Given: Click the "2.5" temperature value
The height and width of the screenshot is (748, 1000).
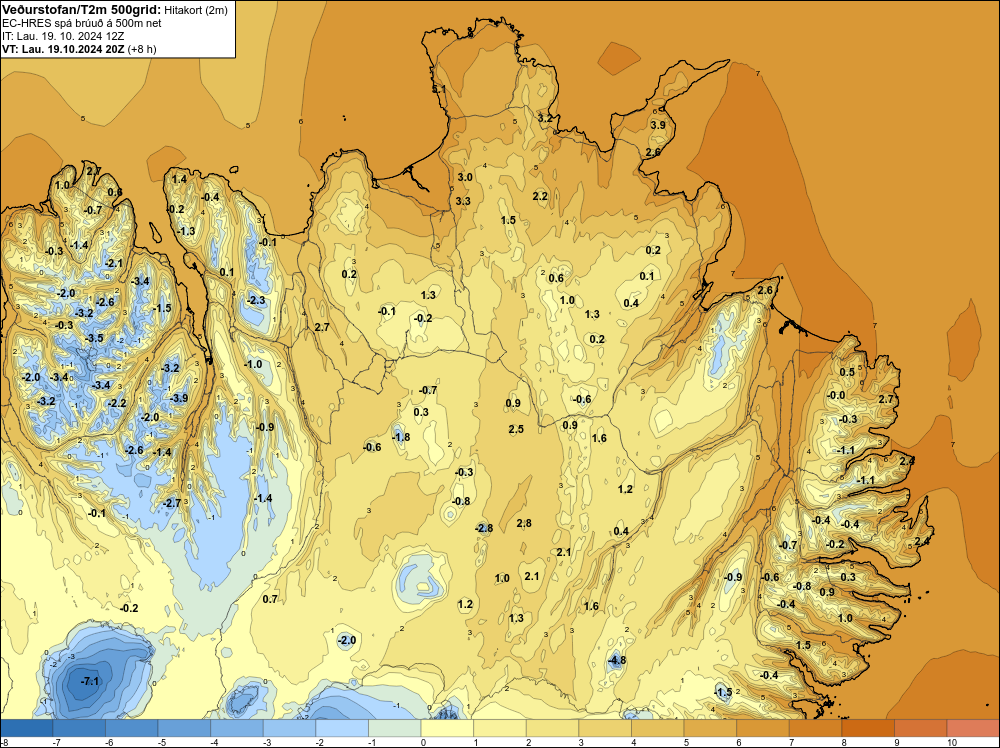Looking at the screenshot, I should pos(516,429).
